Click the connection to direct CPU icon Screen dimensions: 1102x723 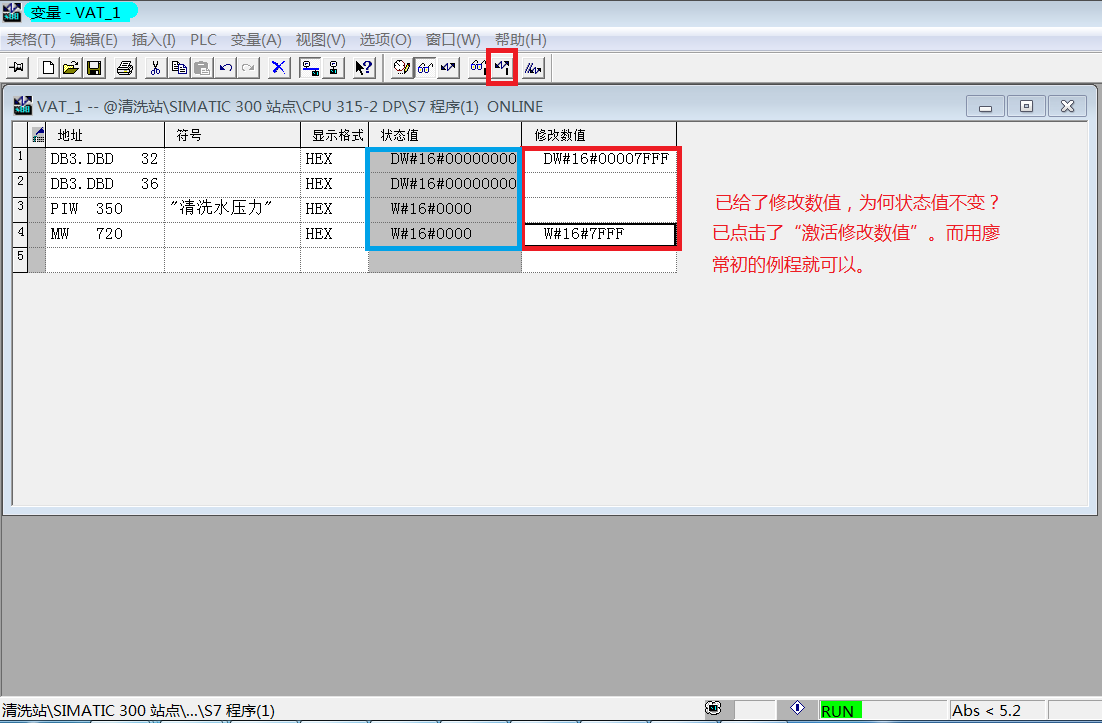[x=333, y=68]
